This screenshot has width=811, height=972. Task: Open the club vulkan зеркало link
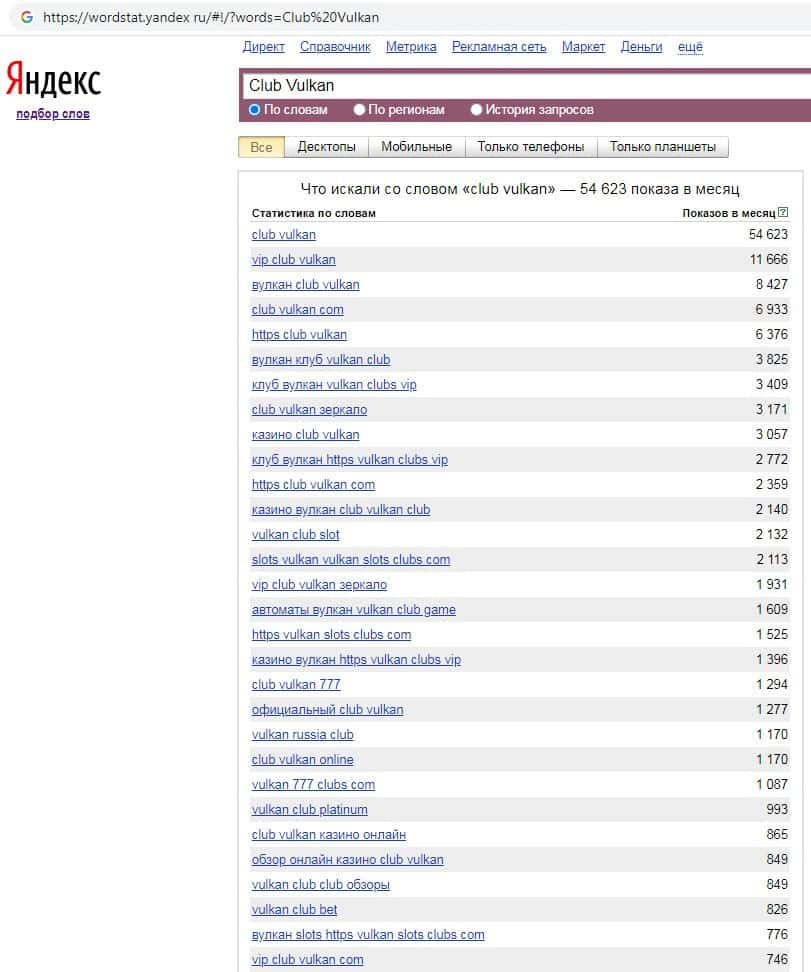pyautogui.click(x=309, y=409)
